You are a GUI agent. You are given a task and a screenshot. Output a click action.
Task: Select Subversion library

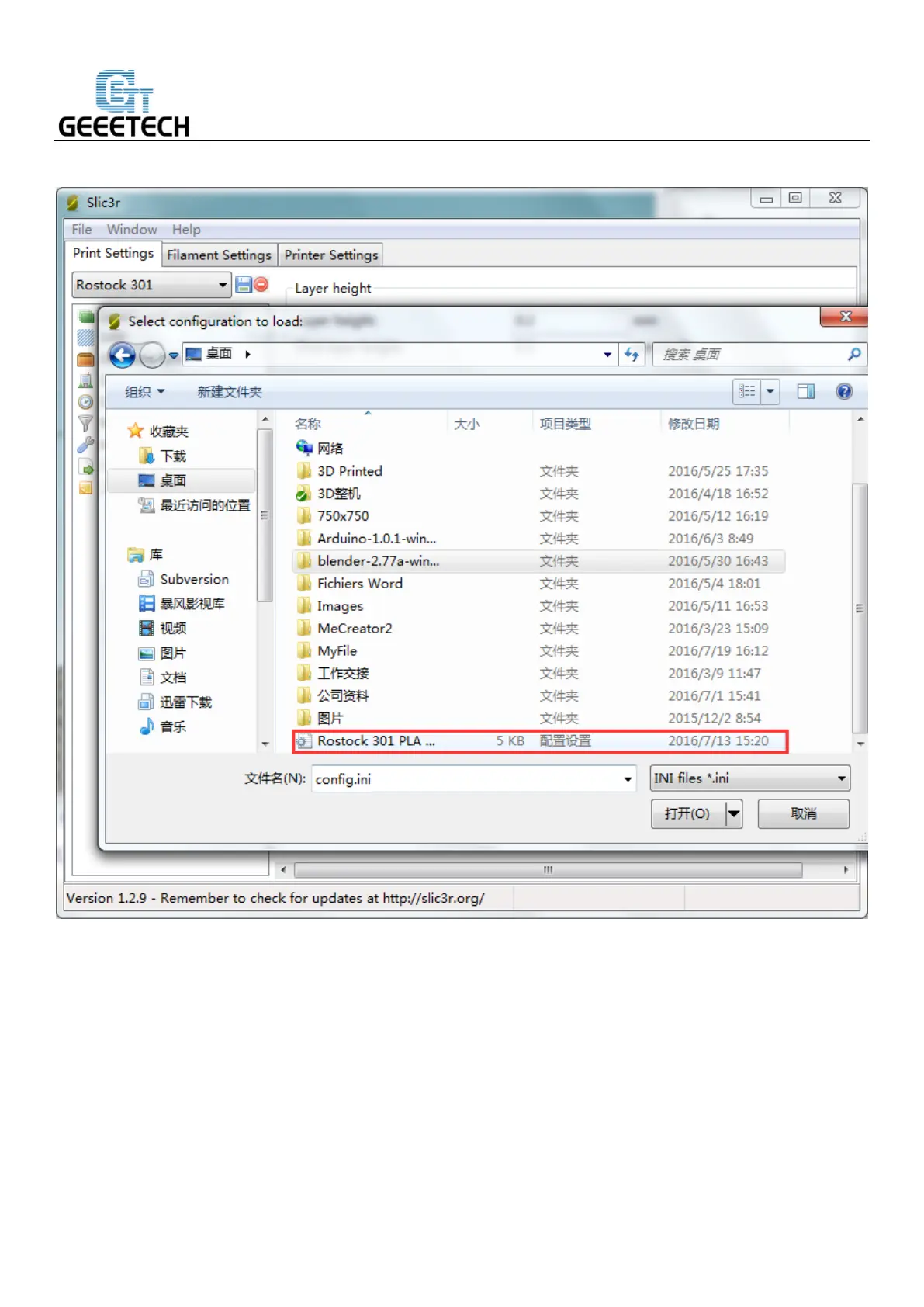point(184,579)
